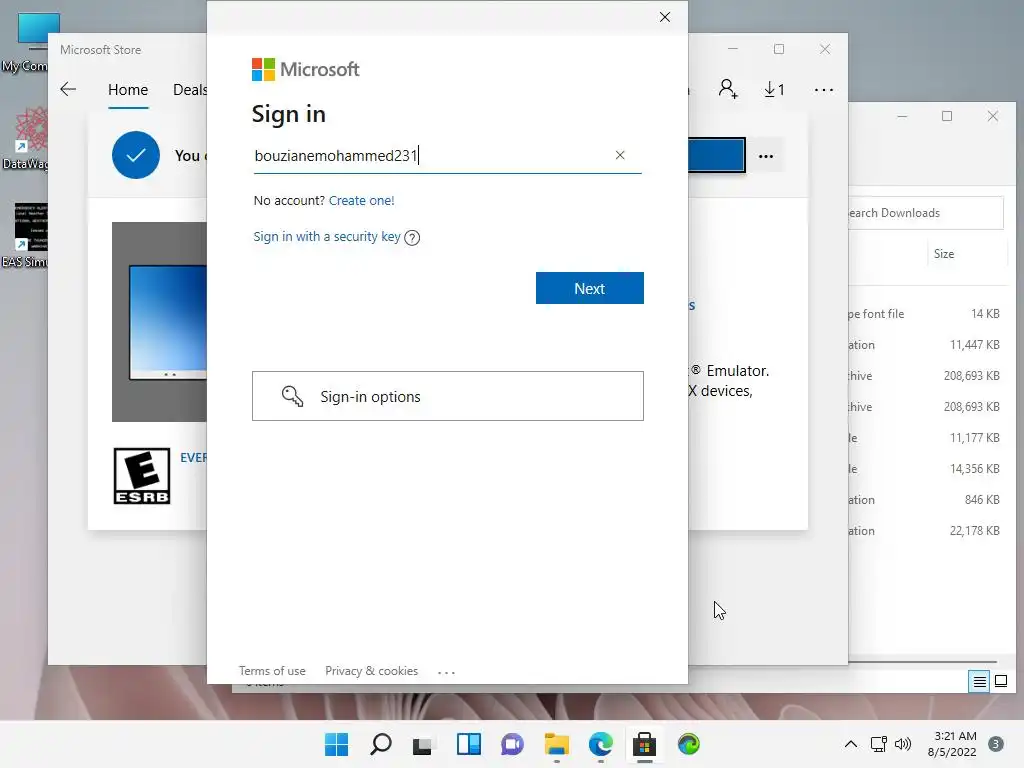Open the clock and date flyout
1024x768 pixels.
tap(952, 744)
